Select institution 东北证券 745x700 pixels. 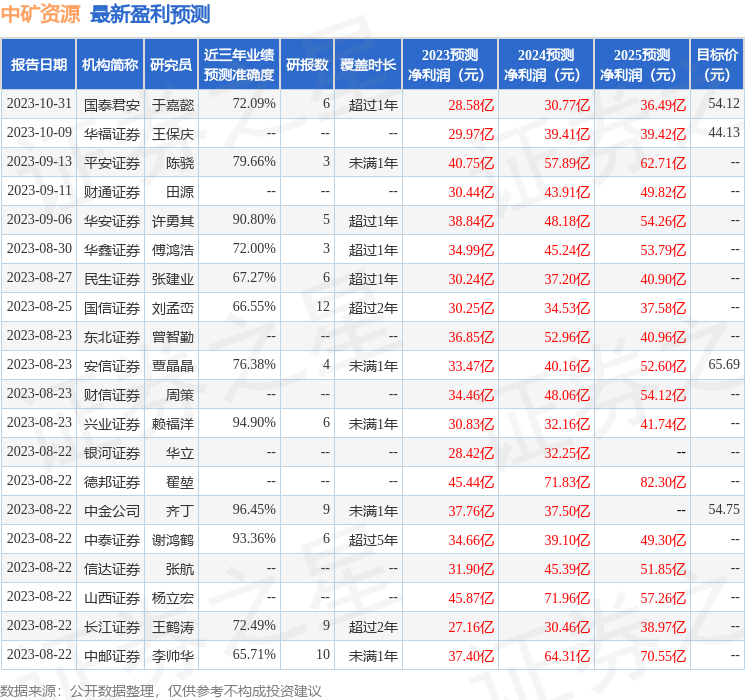112,336
